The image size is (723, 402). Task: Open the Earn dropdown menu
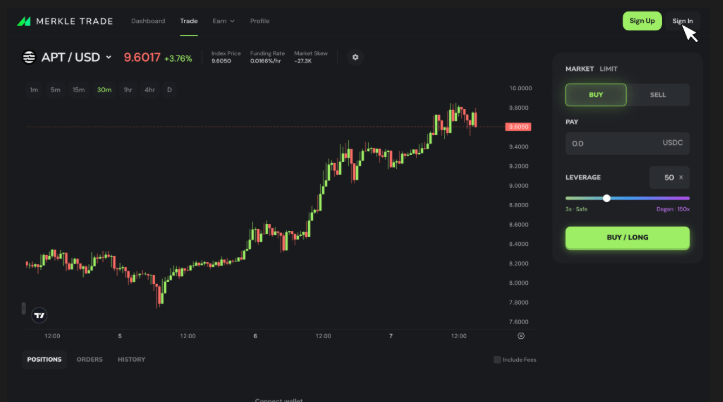coord(224,21)
